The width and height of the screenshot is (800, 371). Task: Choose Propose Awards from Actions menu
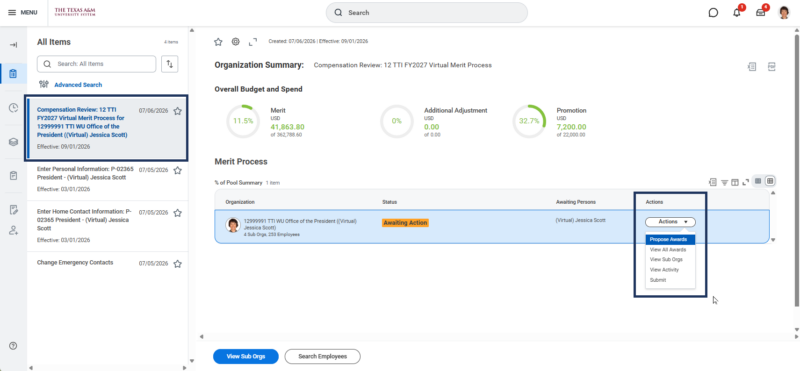pos(670,239)
